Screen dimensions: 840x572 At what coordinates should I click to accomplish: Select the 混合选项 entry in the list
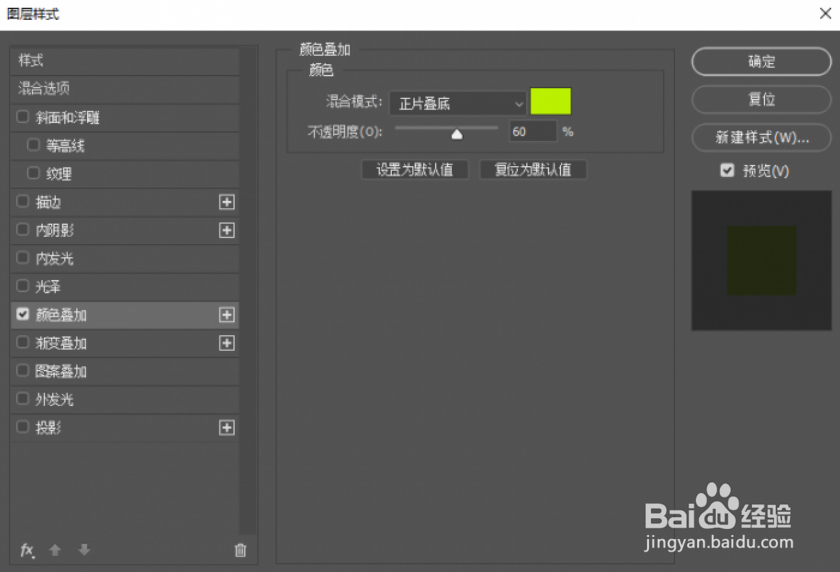tap(124, 89)
